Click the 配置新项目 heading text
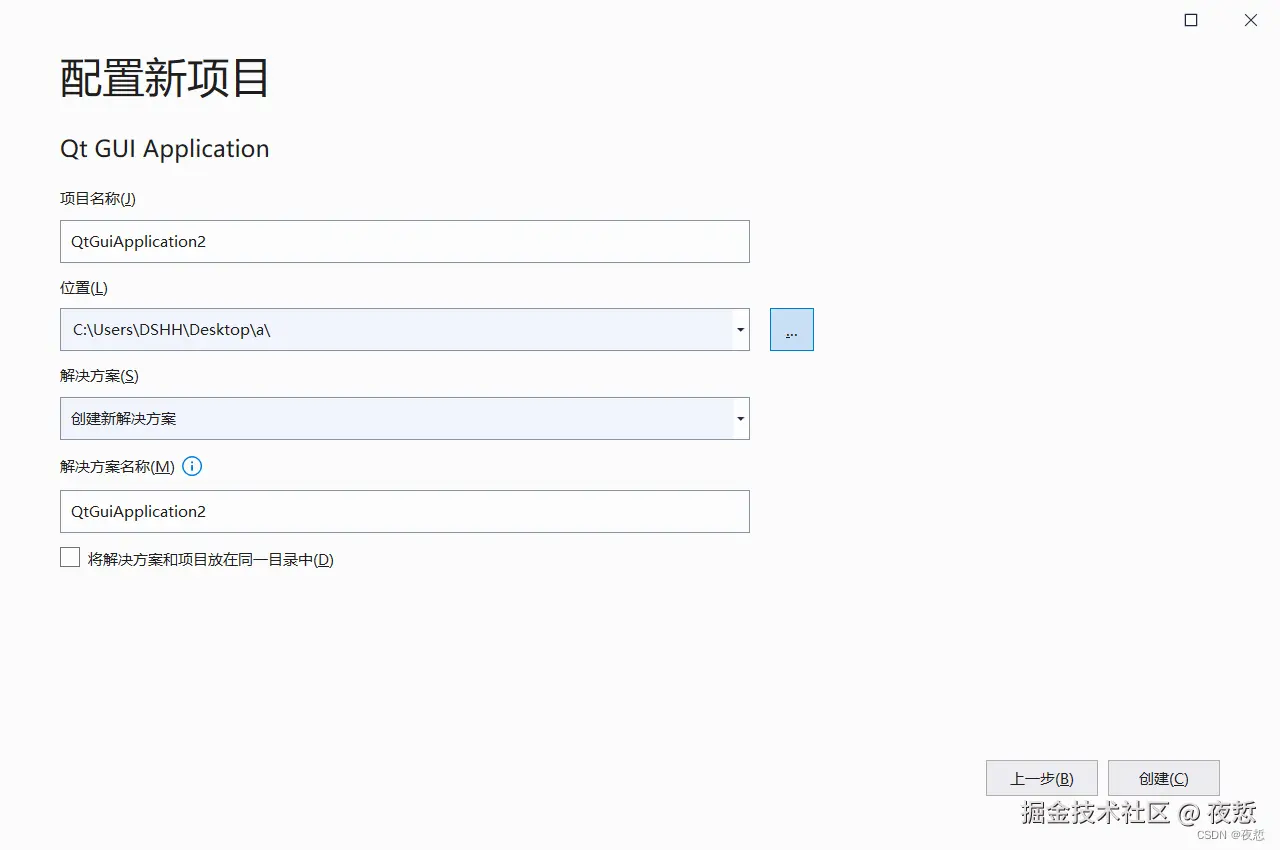Screen dimensions: 1280x850 point(165,78)
